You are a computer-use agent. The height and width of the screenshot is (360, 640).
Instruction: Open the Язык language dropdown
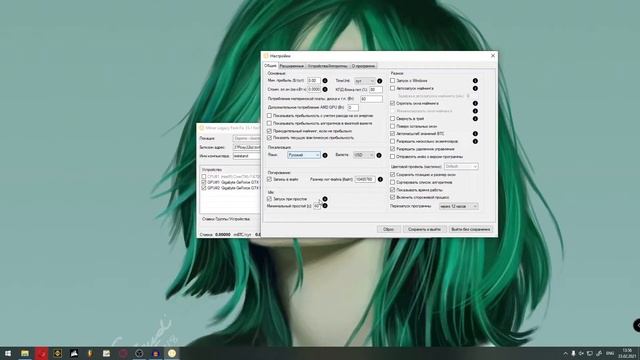coord(304,155)
